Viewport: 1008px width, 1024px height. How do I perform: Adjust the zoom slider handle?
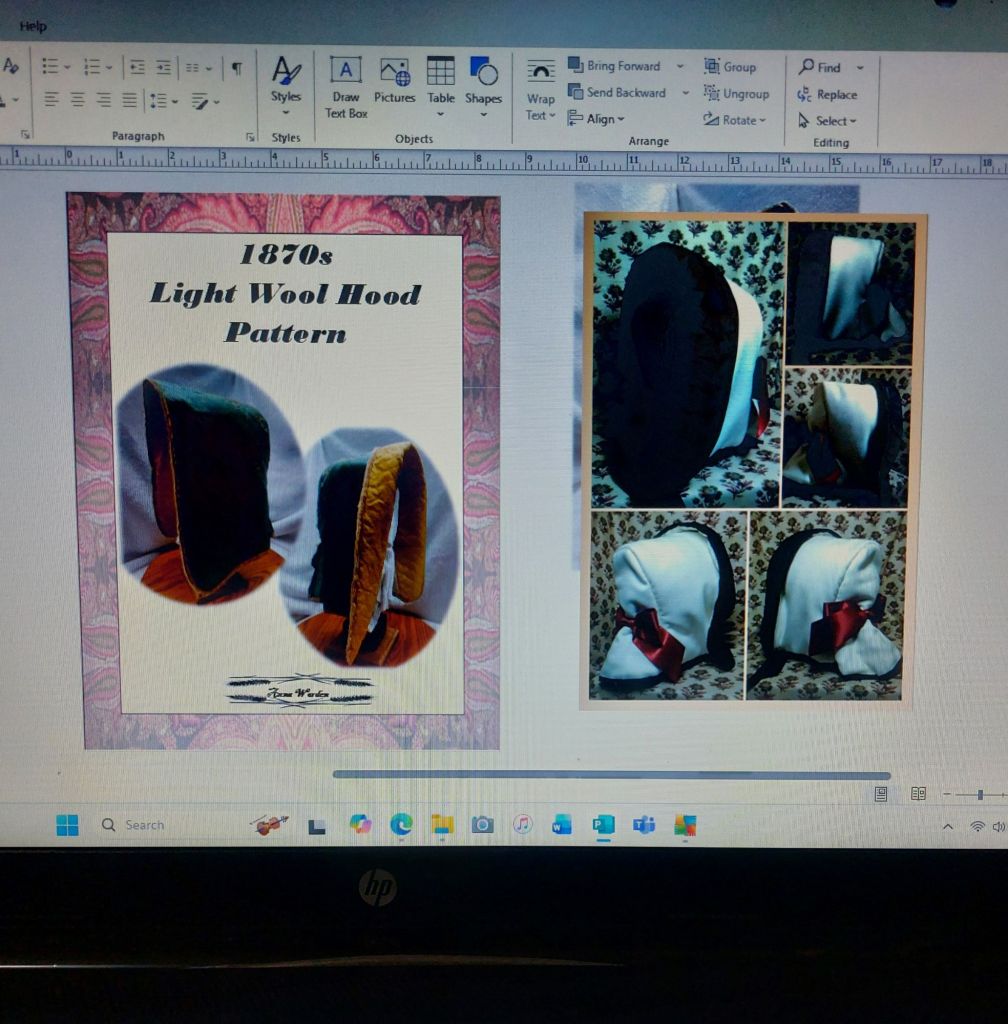tap(980, 794)
